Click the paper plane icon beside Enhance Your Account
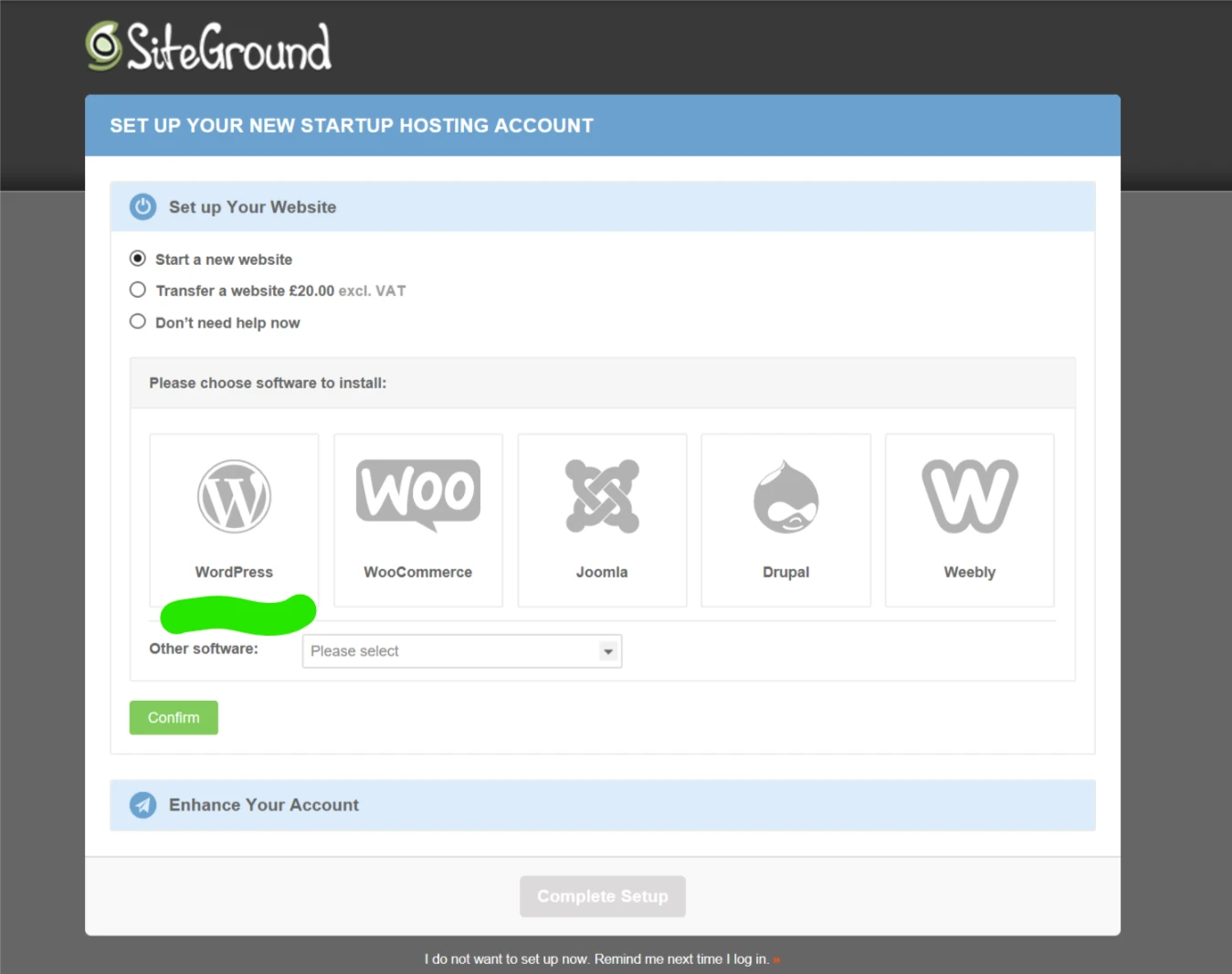Screen dimensions: 1232x974 pyautogui.click(x=142, y=805)
